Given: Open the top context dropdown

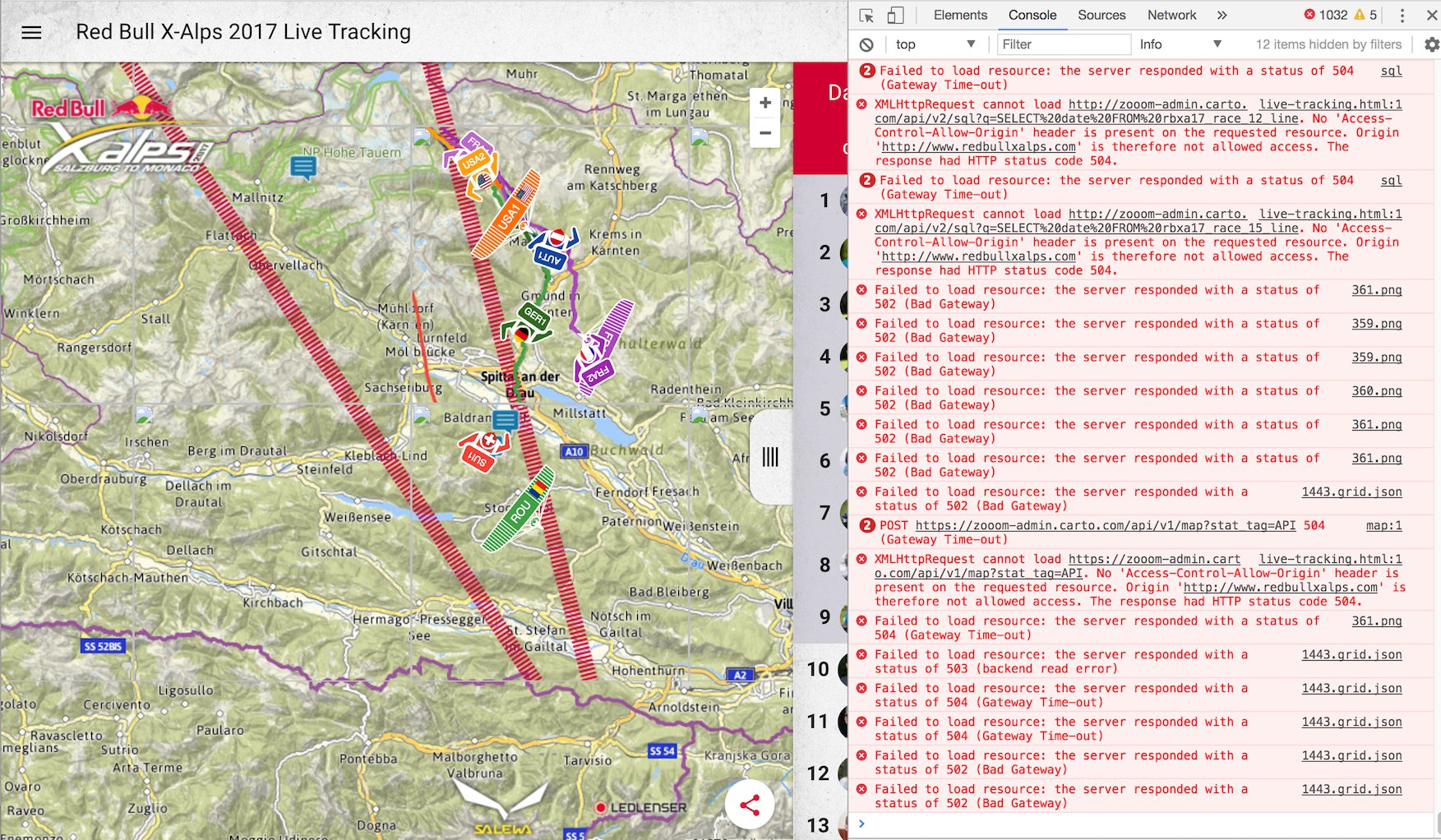Looking at the screenshot, I should (x=935, y=44).
